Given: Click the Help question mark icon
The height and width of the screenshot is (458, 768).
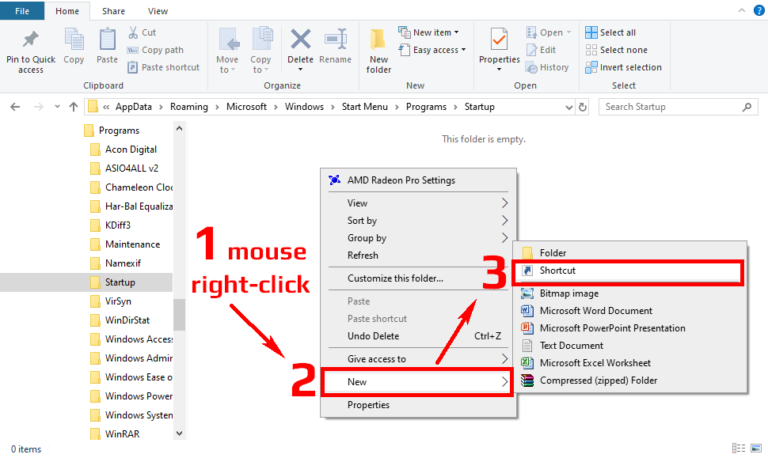Looking at the screenshot, I should click(x=757, y=11).
